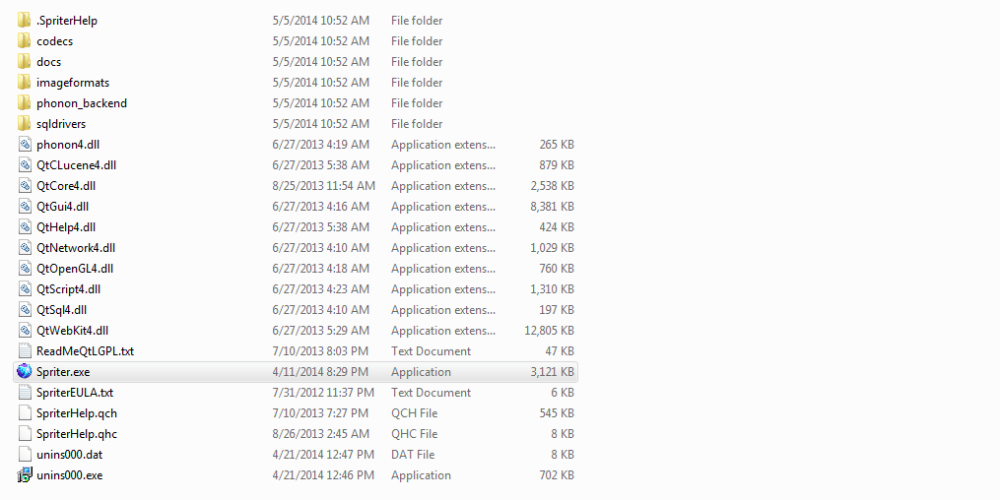Select the unins000.dat file name

coord(70,455)
